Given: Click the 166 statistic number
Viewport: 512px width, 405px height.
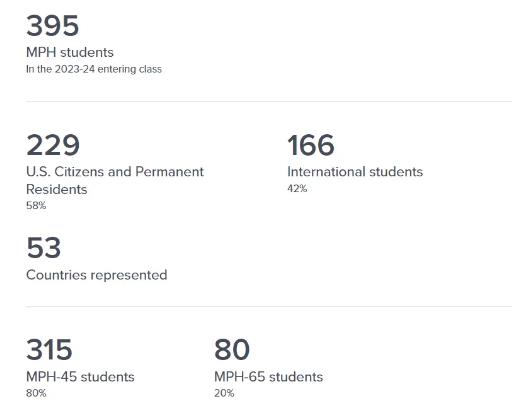Looking at the screenshot, I should [x=311, y=145].
